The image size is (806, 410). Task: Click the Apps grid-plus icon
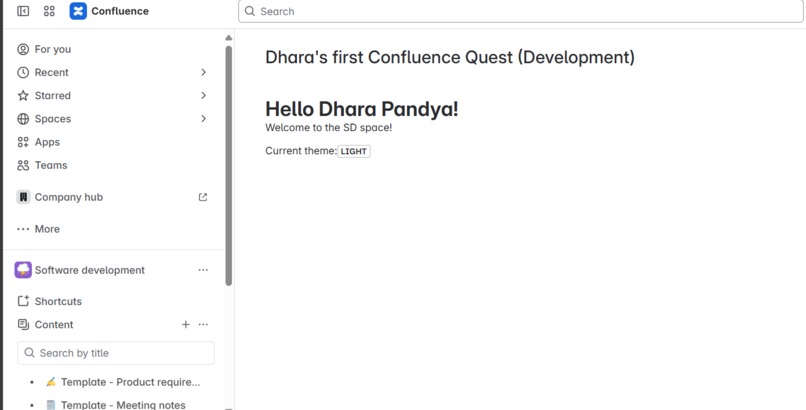(23, 142)
